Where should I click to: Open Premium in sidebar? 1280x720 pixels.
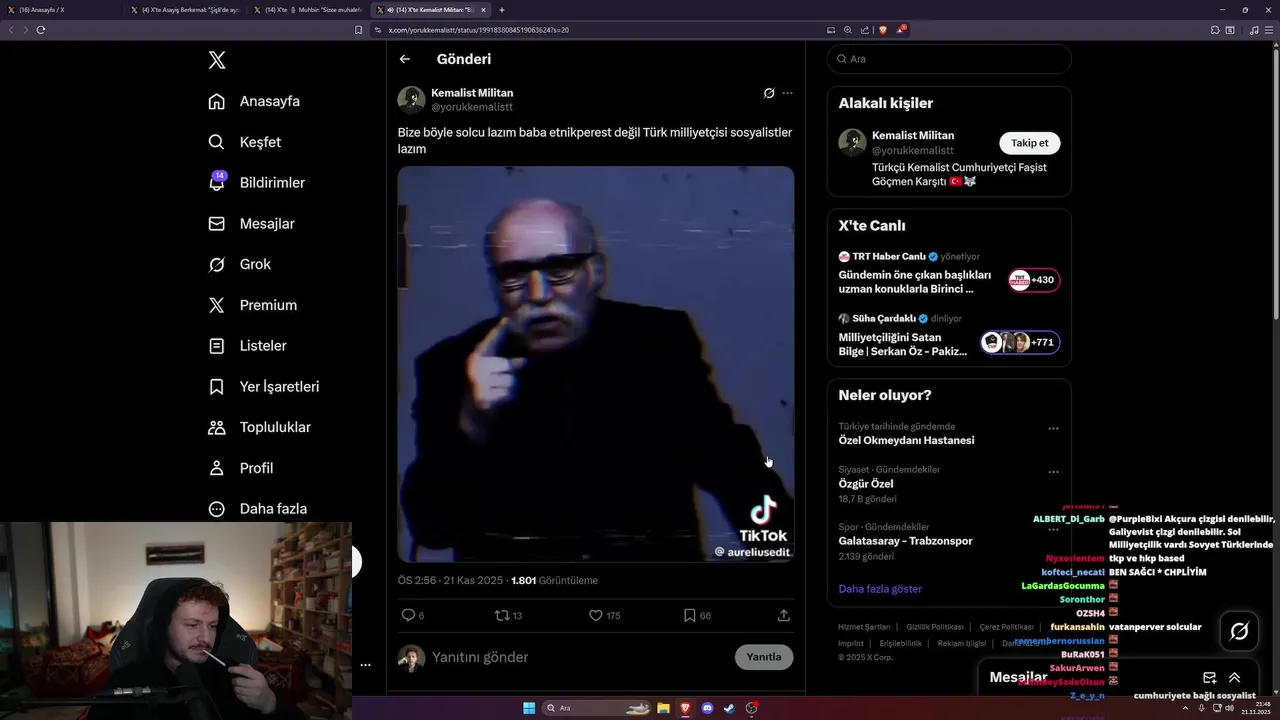pyautogui.click(x=253, y=305)
